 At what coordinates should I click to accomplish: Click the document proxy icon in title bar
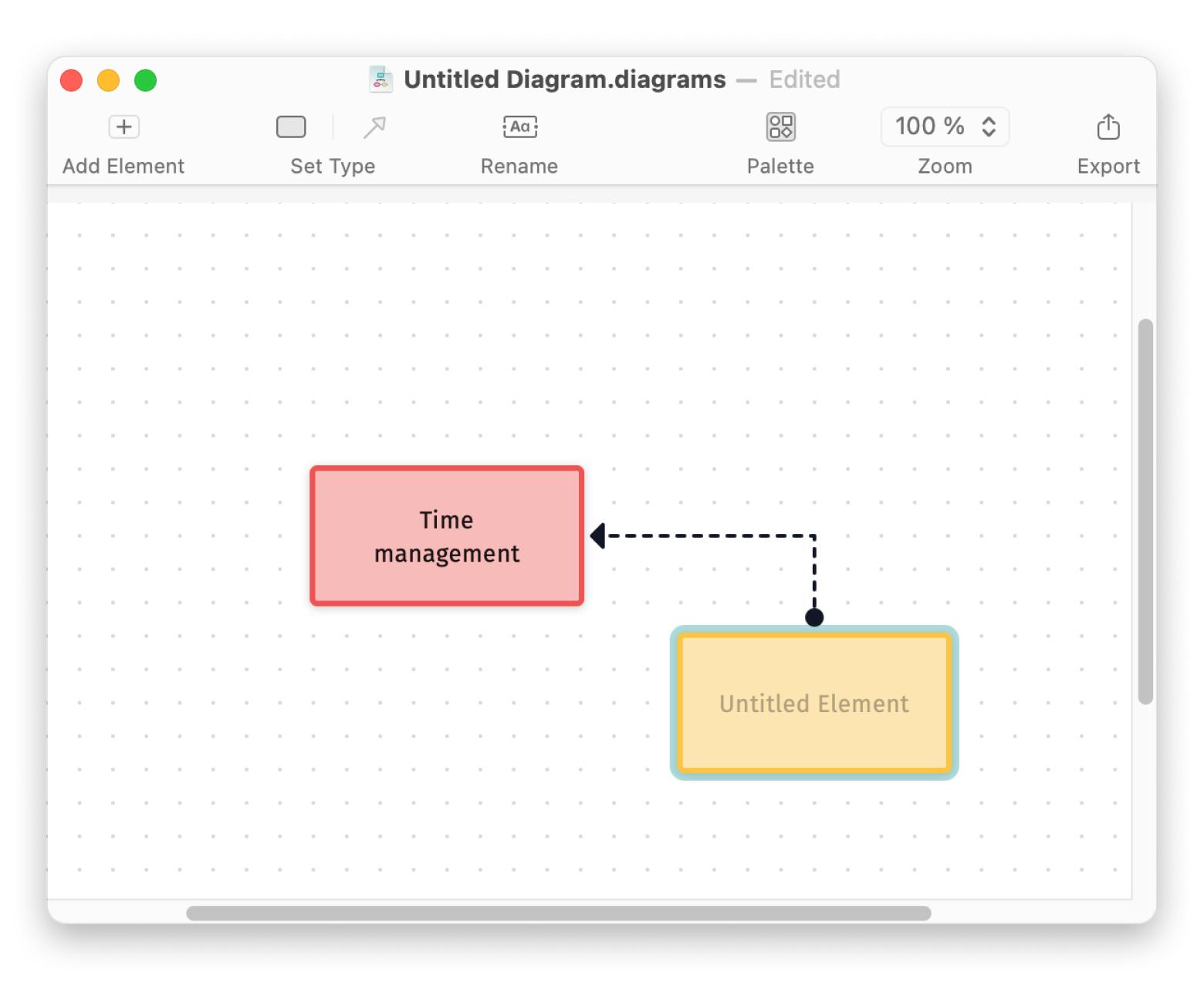coord(380,79)
